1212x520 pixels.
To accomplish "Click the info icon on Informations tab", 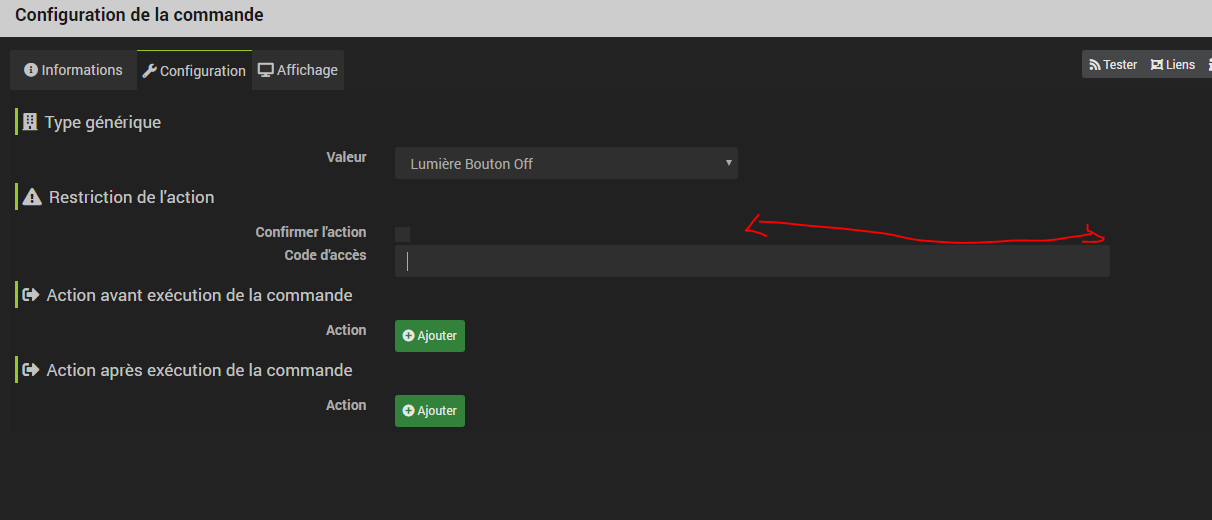I will (31, 70).
